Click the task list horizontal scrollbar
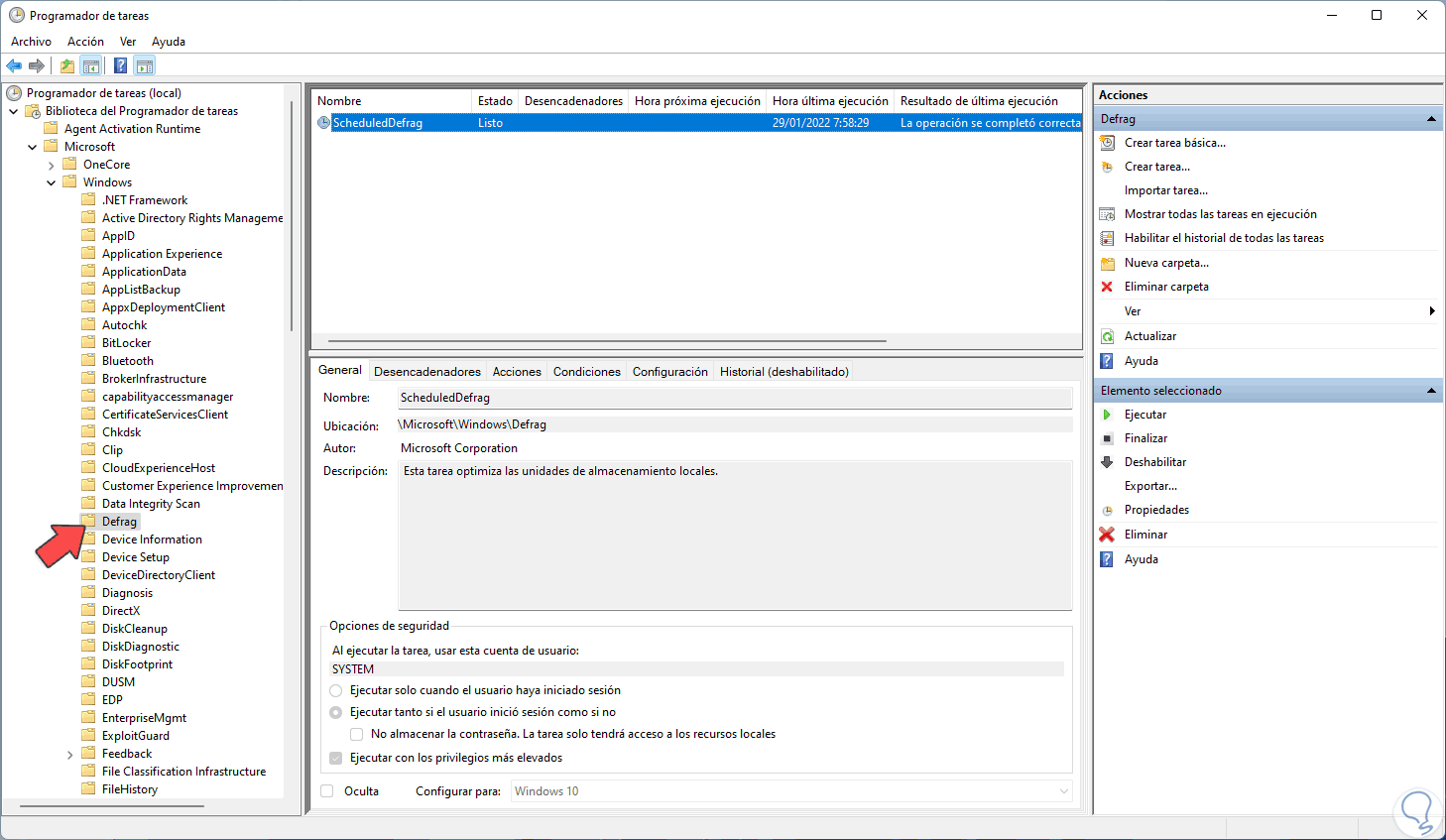The width and height of the screenshot is (1446, 840). [607, 341]
